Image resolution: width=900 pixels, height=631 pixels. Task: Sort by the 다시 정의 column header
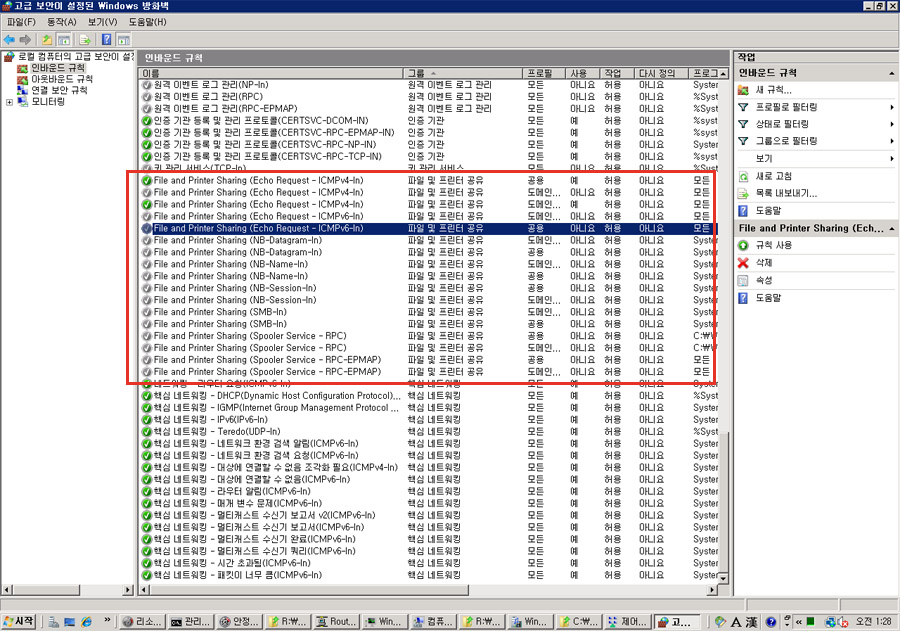[x=662, y=73]
